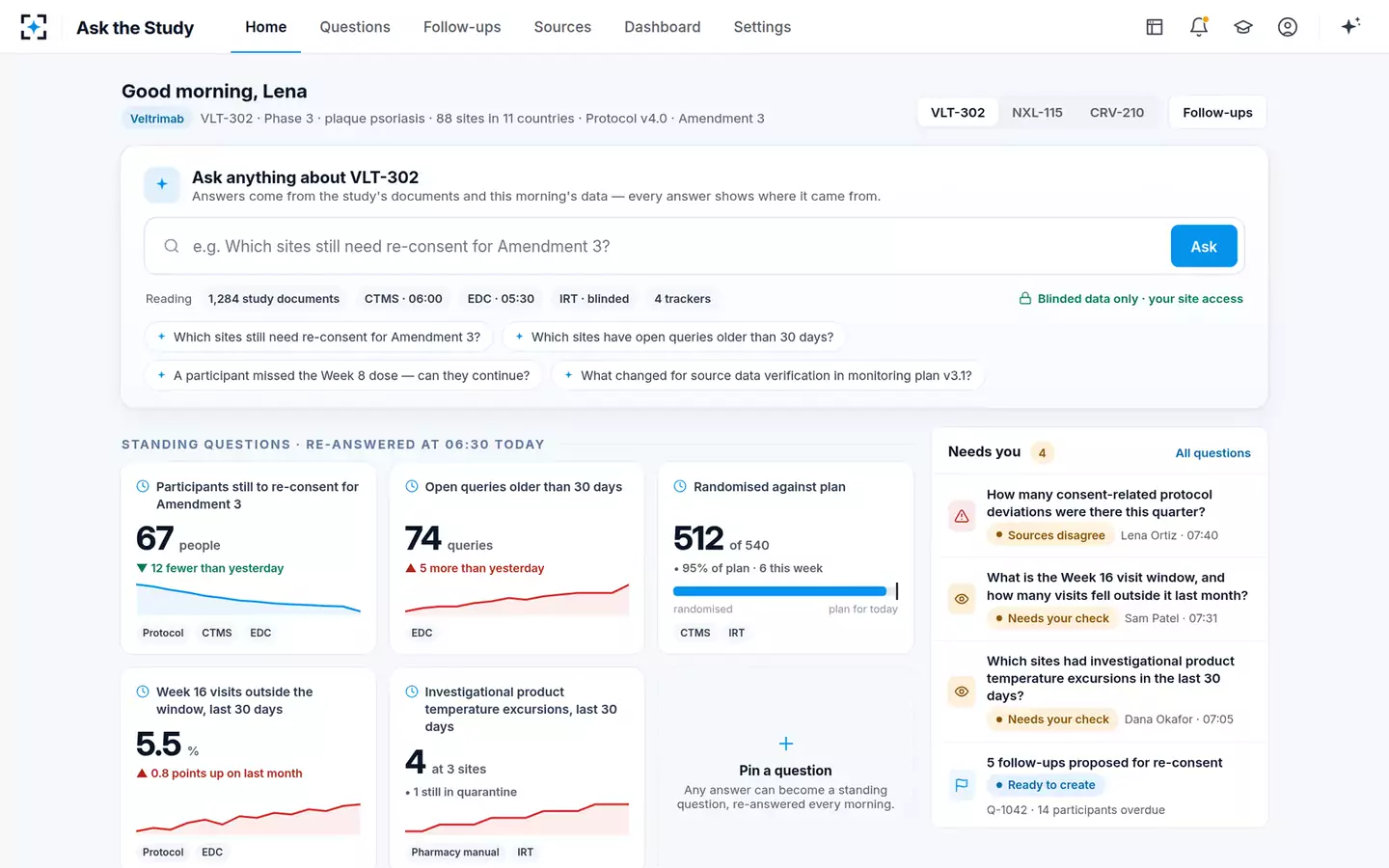Click the Follow-ups button near study switcher
Screen dimensions: 1389x868
click(1217, 113)
